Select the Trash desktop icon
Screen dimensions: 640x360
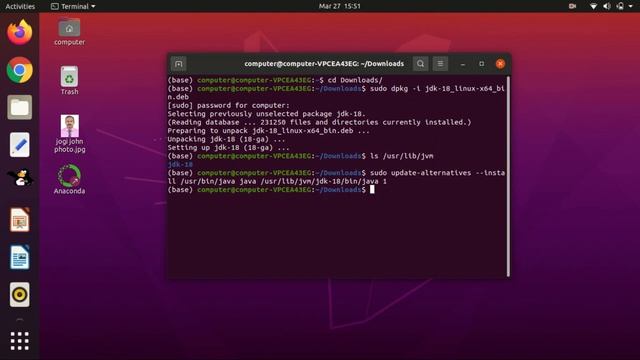pos(69,80)
